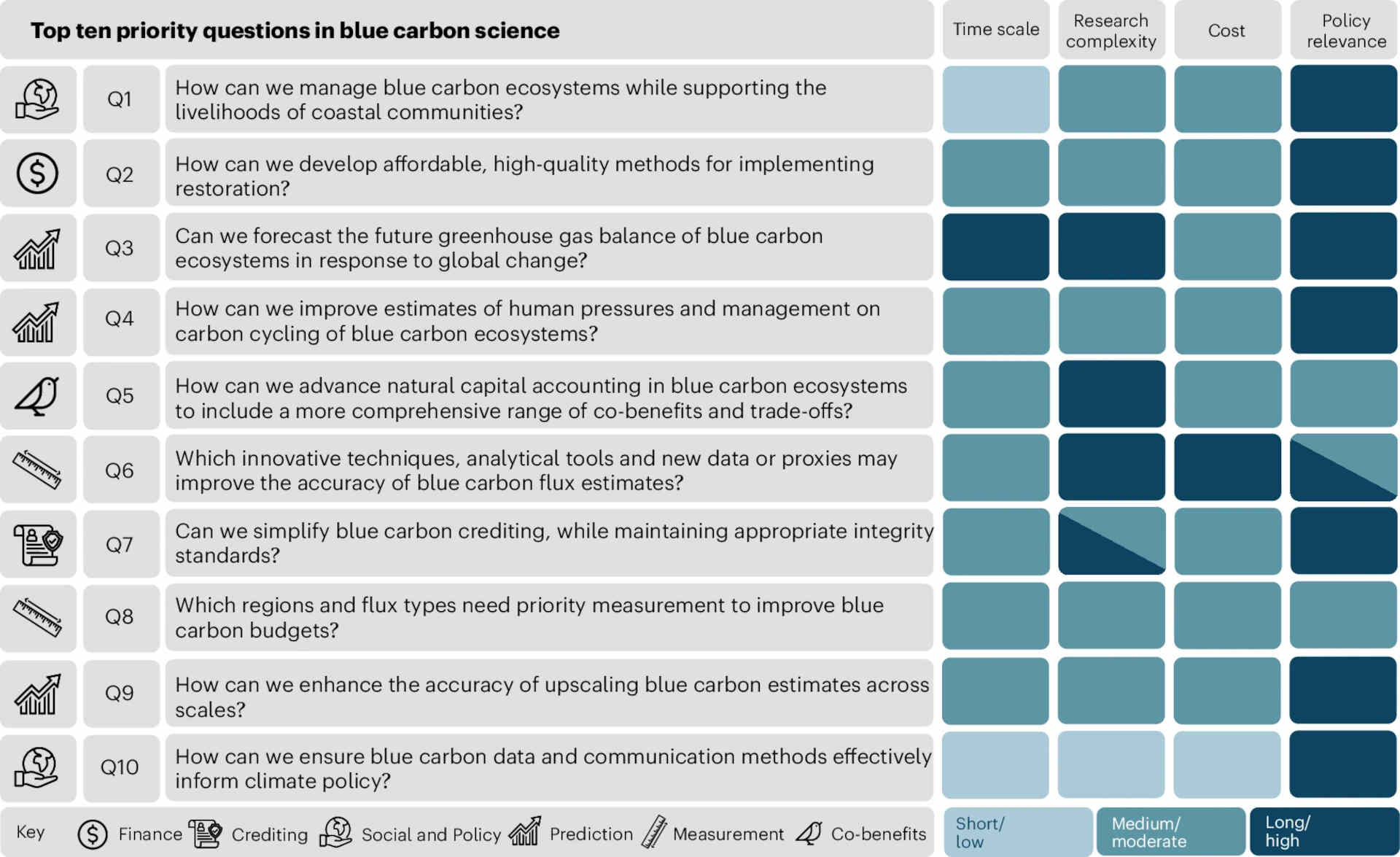1400x857 pixels.
Task: Click the Q10 label box
Action: click(121, 768)
